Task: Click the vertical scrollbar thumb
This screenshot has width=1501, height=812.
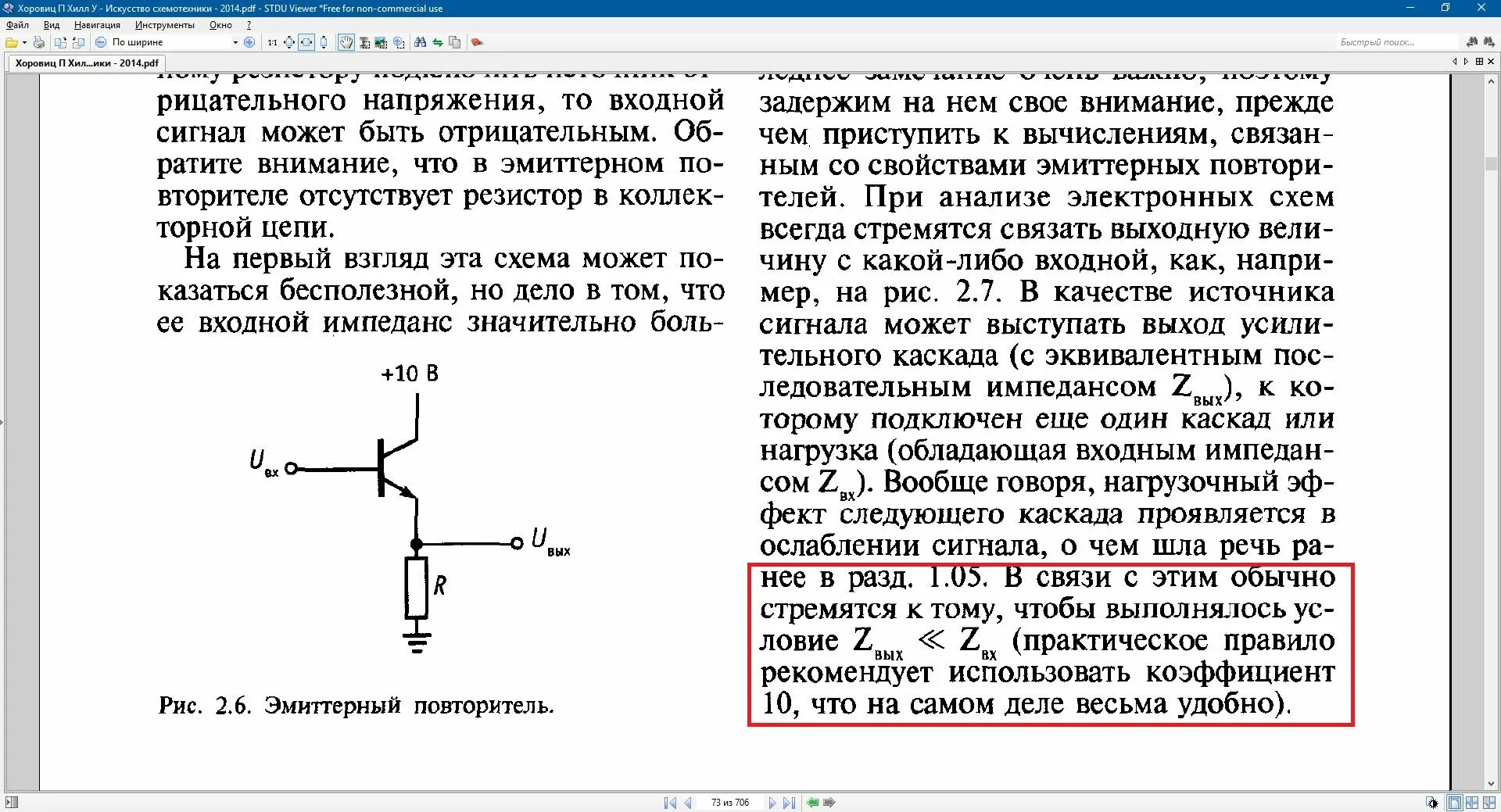Action: point(1491,163)
